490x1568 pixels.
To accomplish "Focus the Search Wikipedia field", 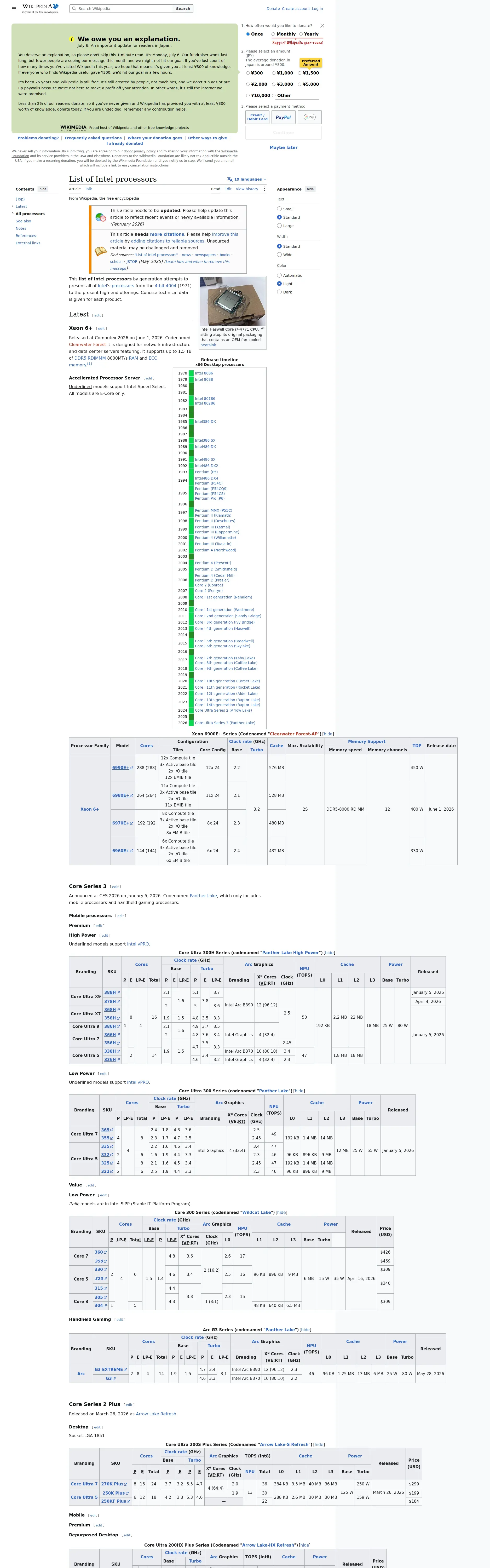I will [121, 9].
